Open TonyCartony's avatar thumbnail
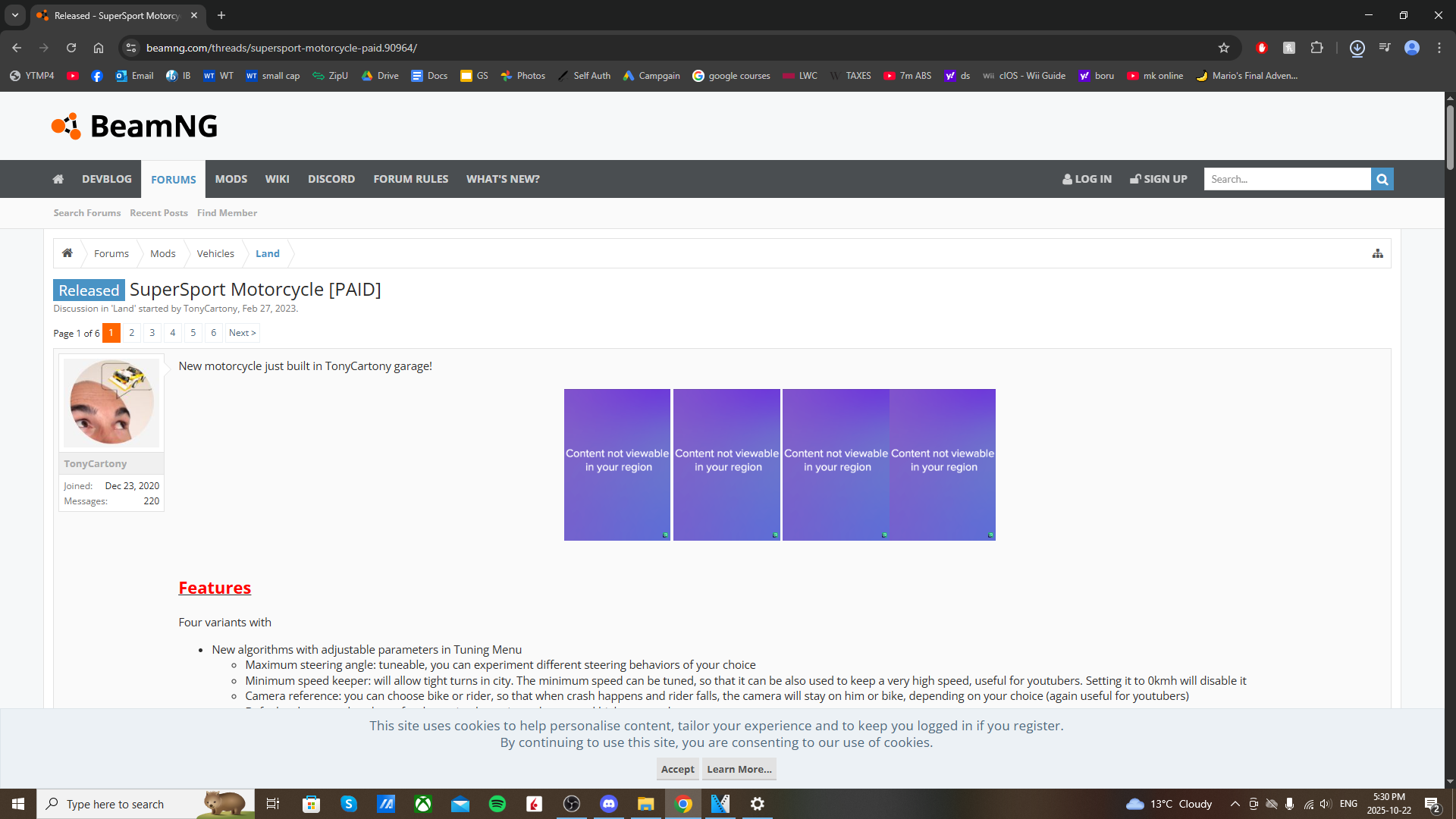The image size is (1456, 819). pos(111,402)
